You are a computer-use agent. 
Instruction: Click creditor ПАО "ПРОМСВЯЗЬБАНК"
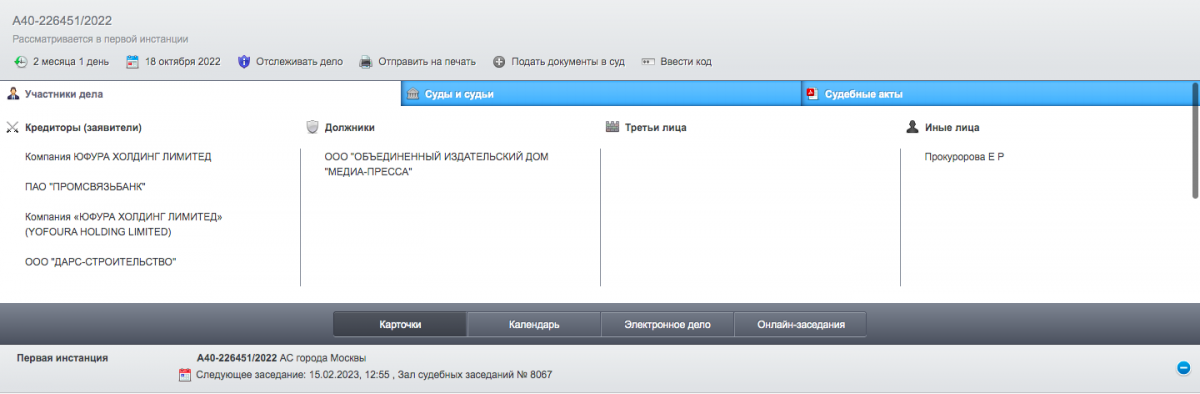pyautogui.click(x=85, y=187)
